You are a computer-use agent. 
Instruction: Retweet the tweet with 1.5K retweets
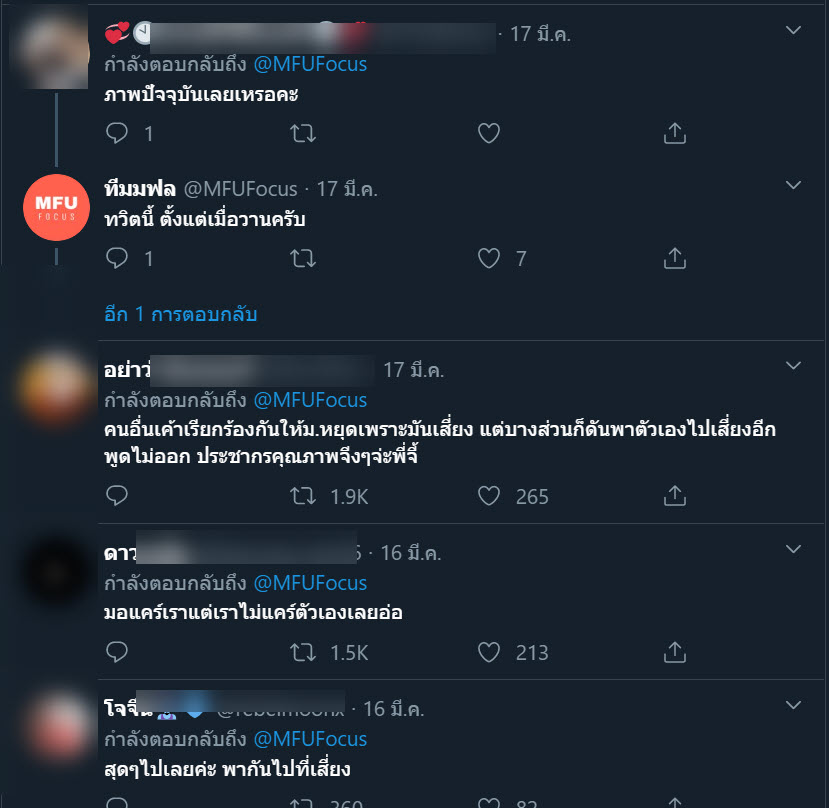(x=303, y=652)
